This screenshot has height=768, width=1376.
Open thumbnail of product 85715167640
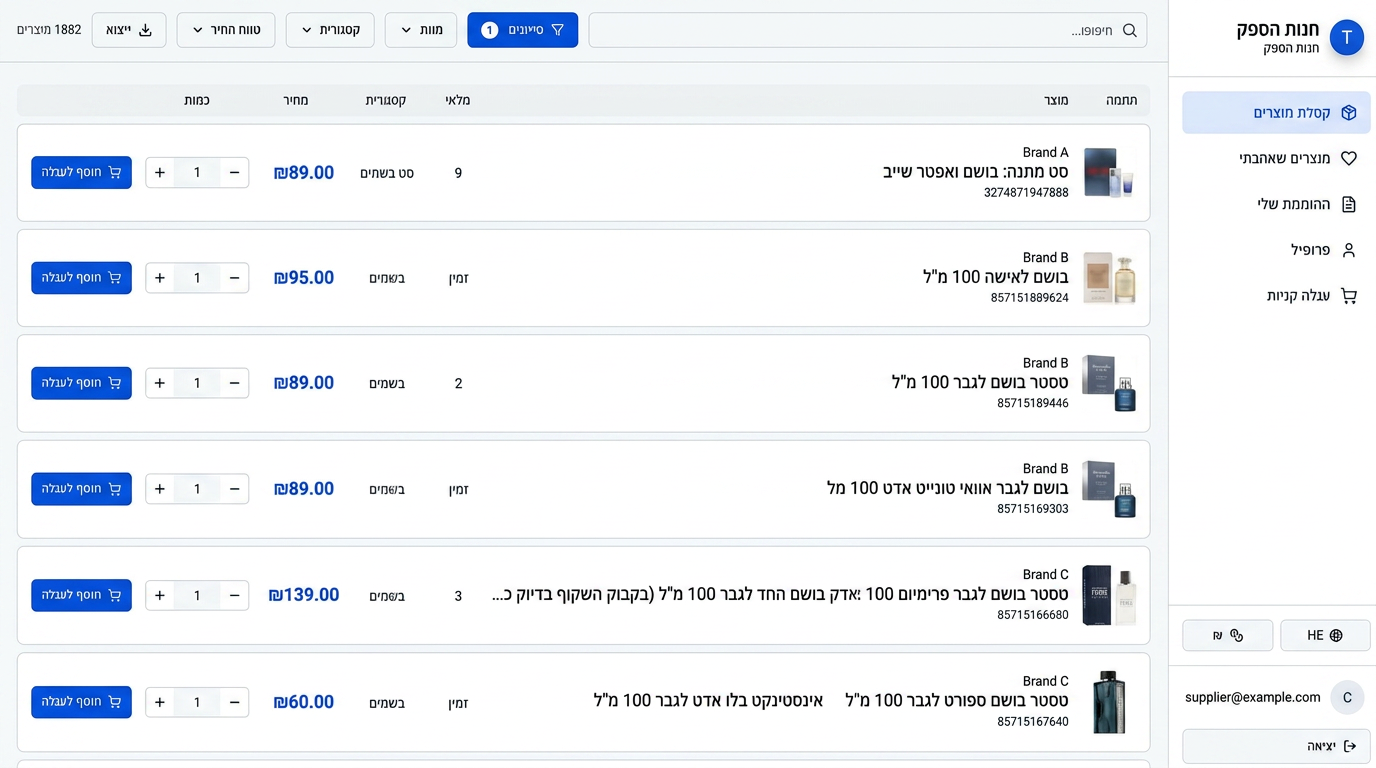(x=1109, y=702)
